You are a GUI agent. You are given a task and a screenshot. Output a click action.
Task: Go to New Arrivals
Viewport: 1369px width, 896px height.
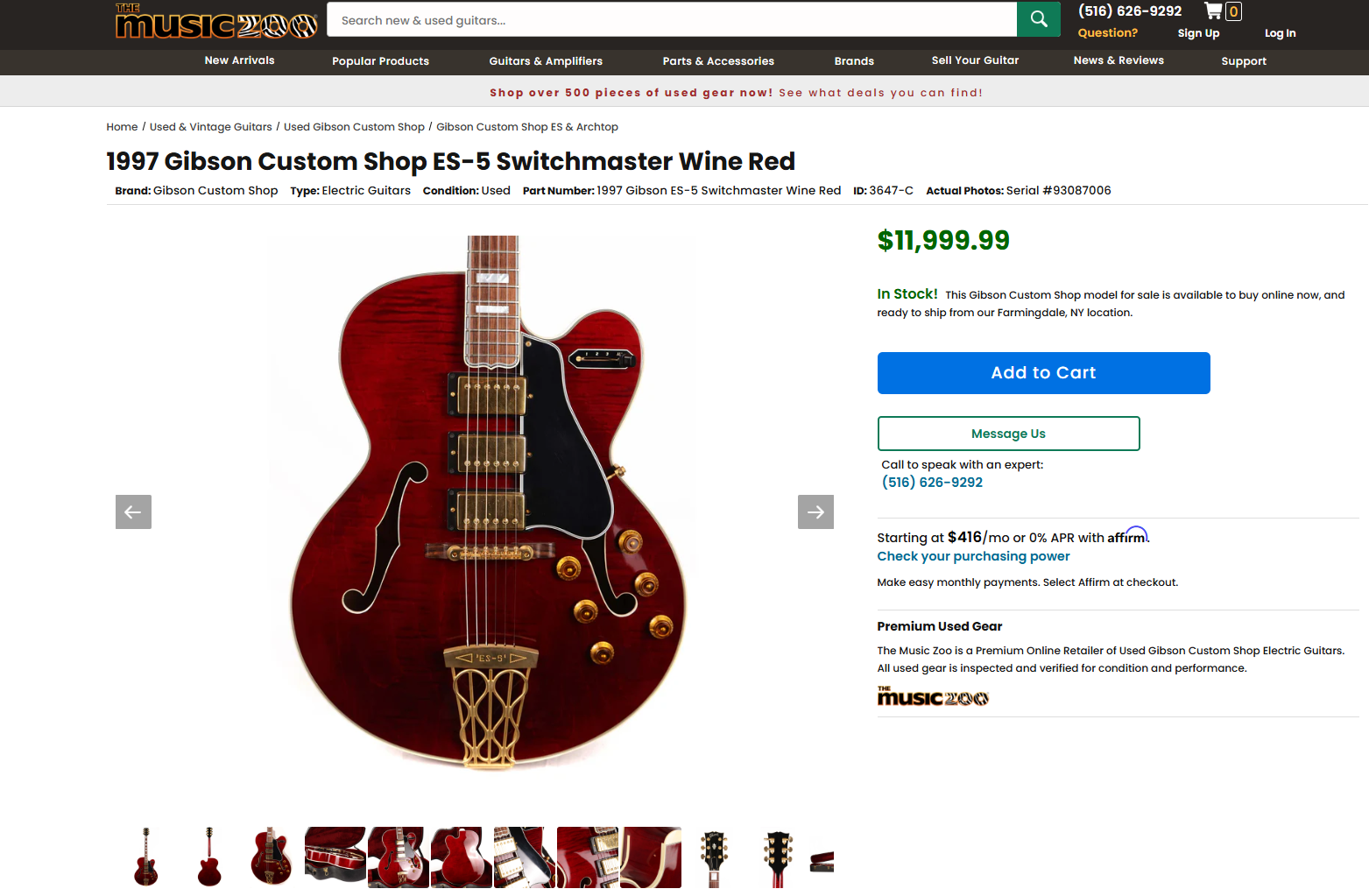(239, 60)
